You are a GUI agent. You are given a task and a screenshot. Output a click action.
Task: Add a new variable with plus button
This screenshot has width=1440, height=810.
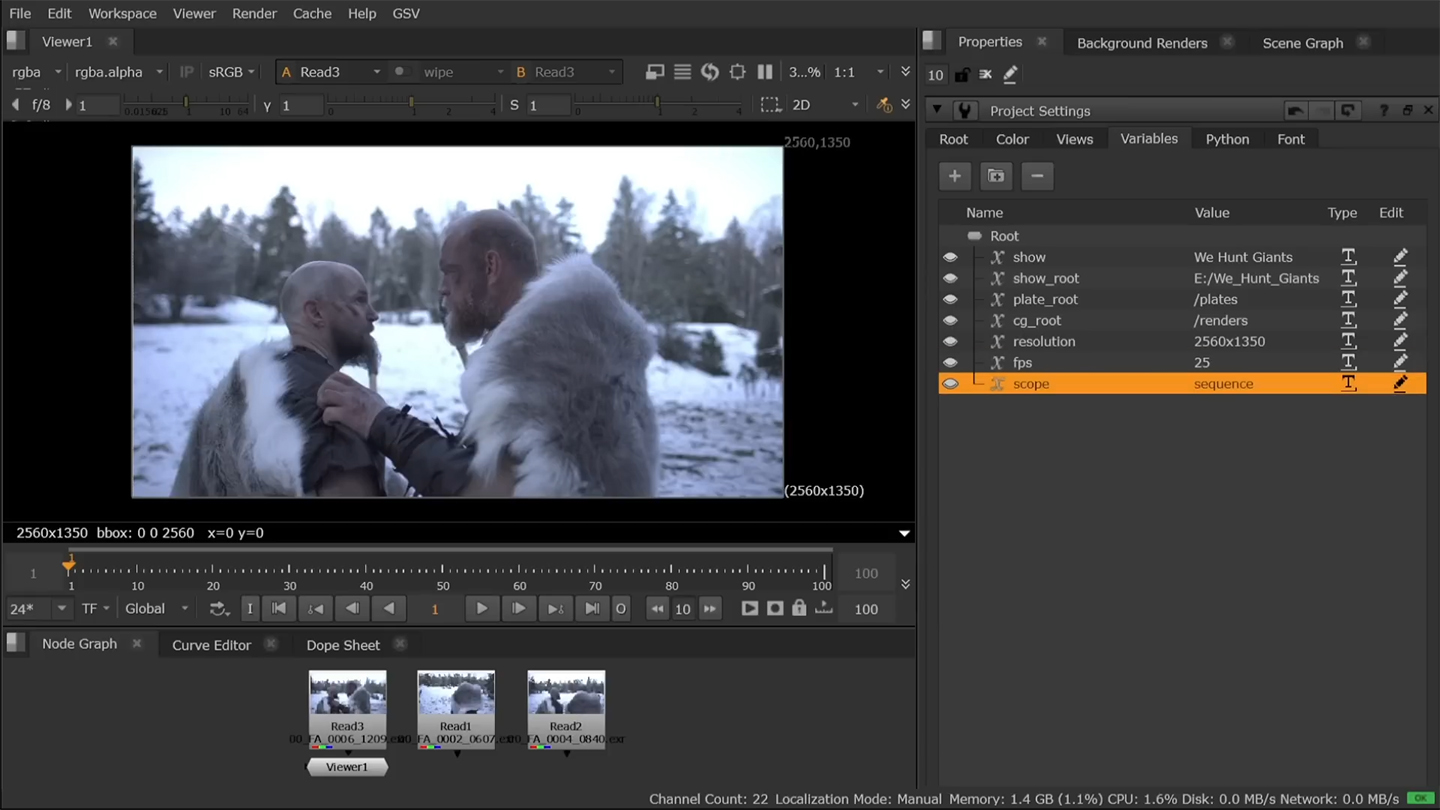pos(955,176)
